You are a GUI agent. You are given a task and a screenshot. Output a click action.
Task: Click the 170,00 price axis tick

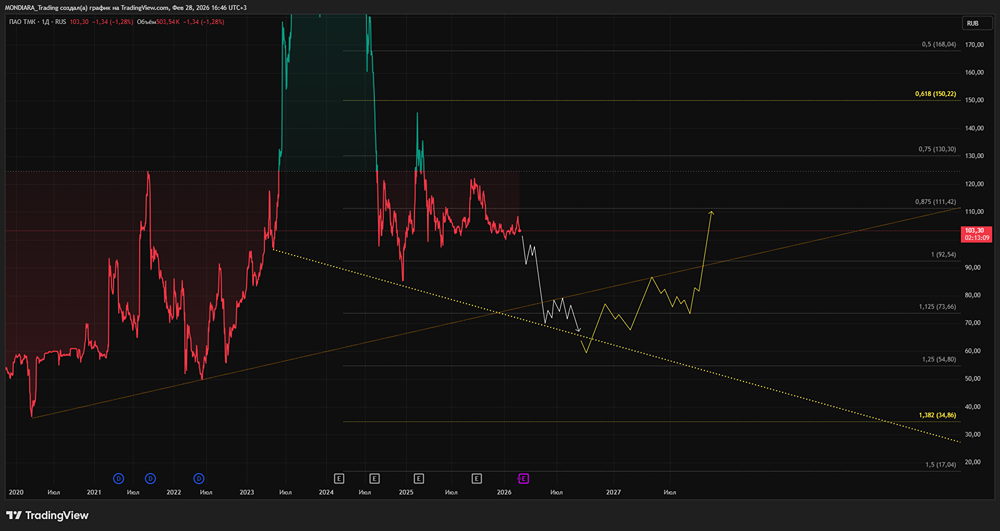[x=973, y=45]
